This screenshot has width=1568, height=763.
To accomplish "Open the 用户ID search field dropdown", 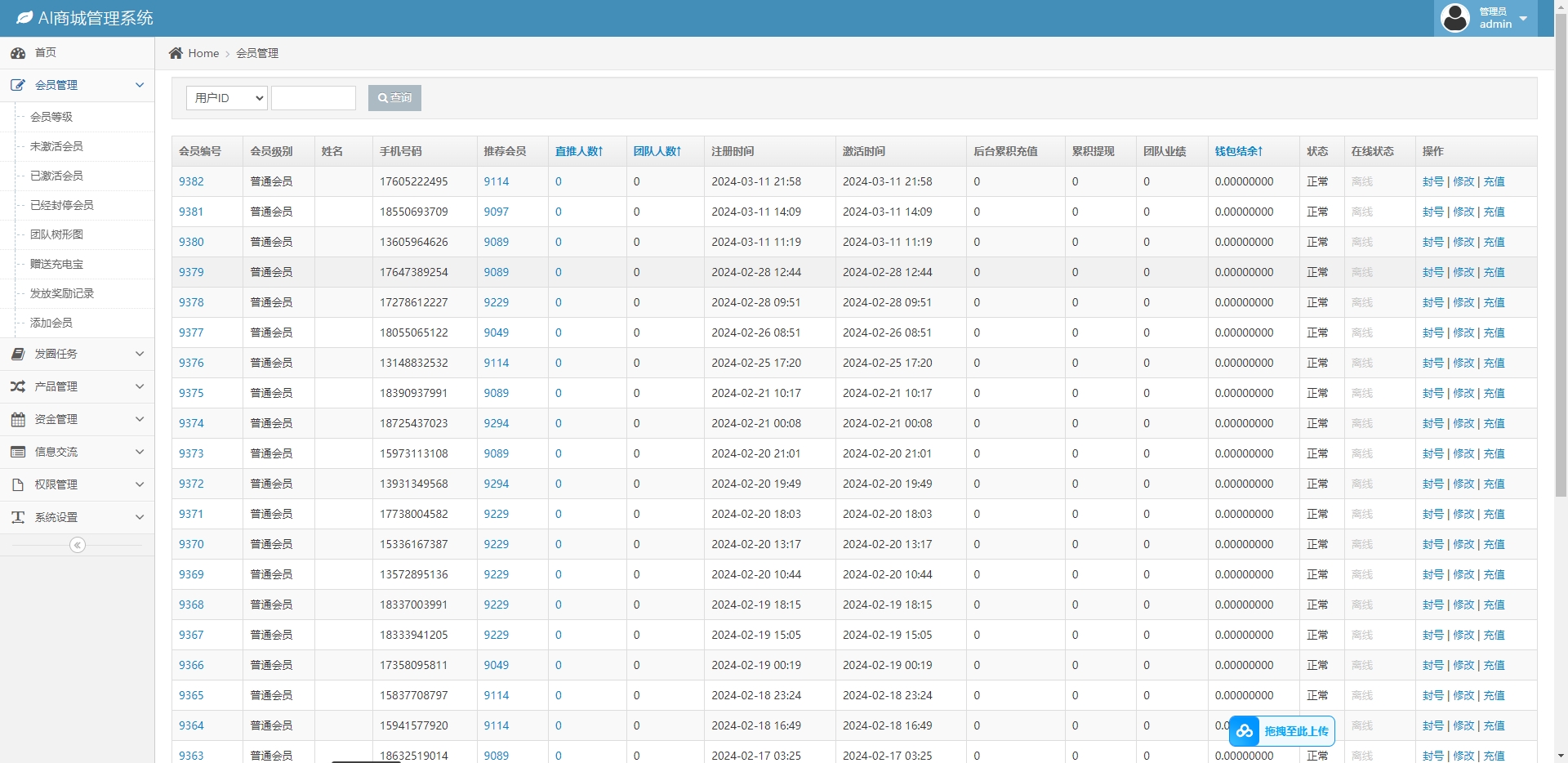I will [x=227, y=98].
